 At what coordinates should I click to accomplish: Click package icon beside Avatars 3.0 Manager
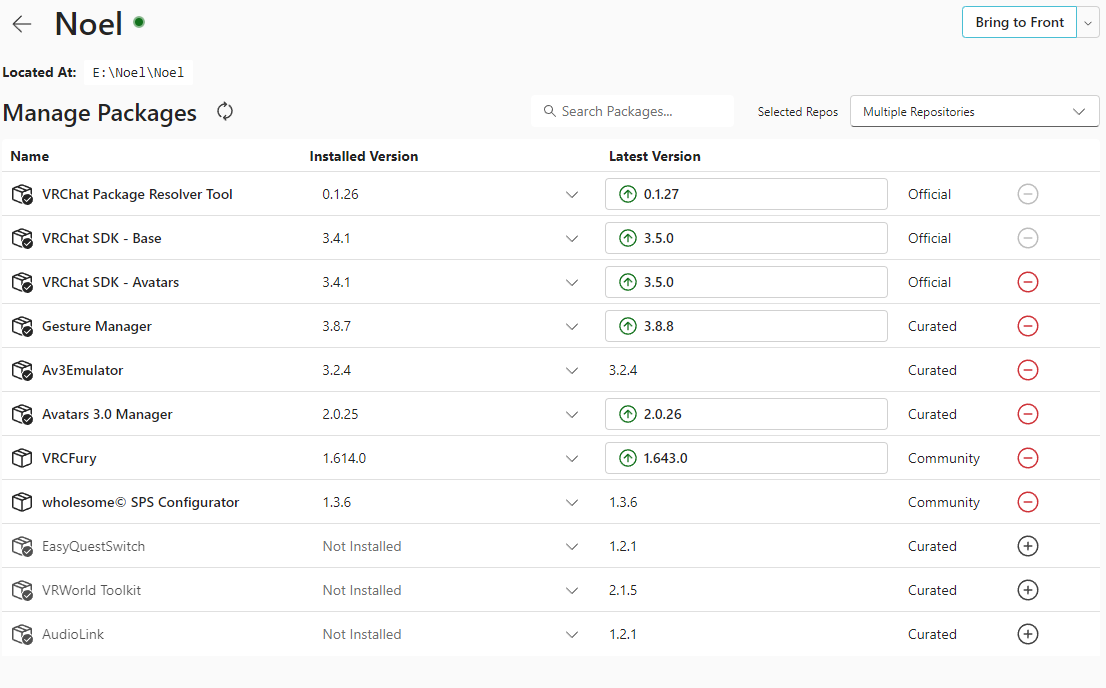(23, 414)
